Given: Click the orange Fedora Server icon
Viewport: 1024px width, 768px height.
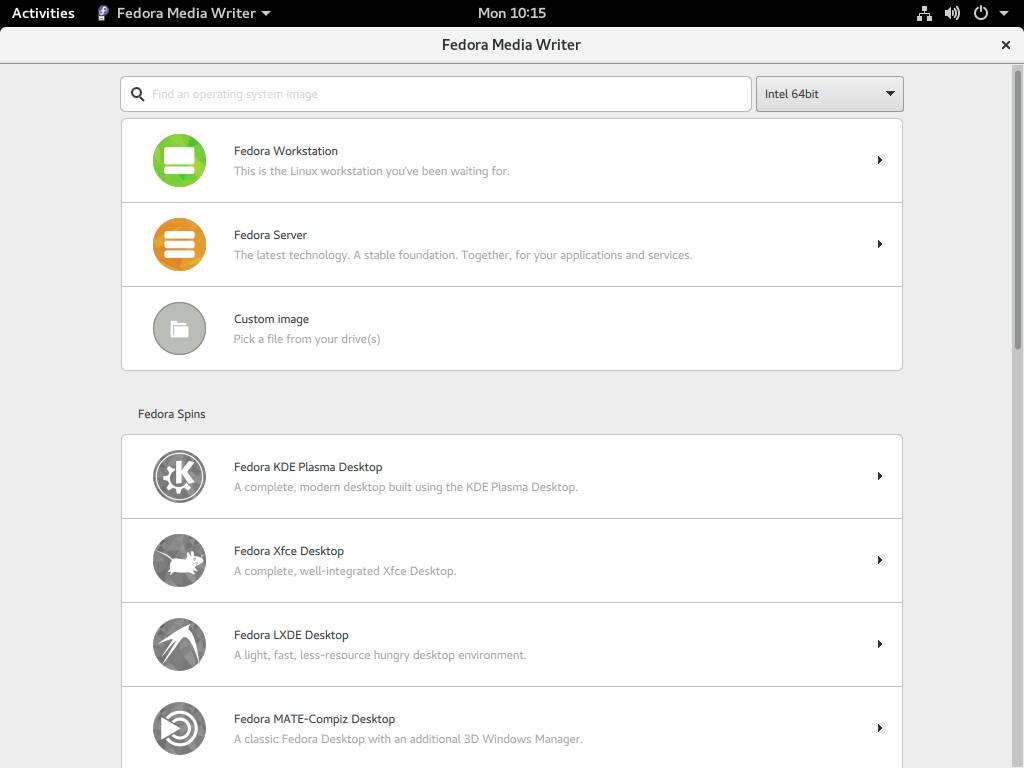Looking at the screenshot, I should click(179, 244).
